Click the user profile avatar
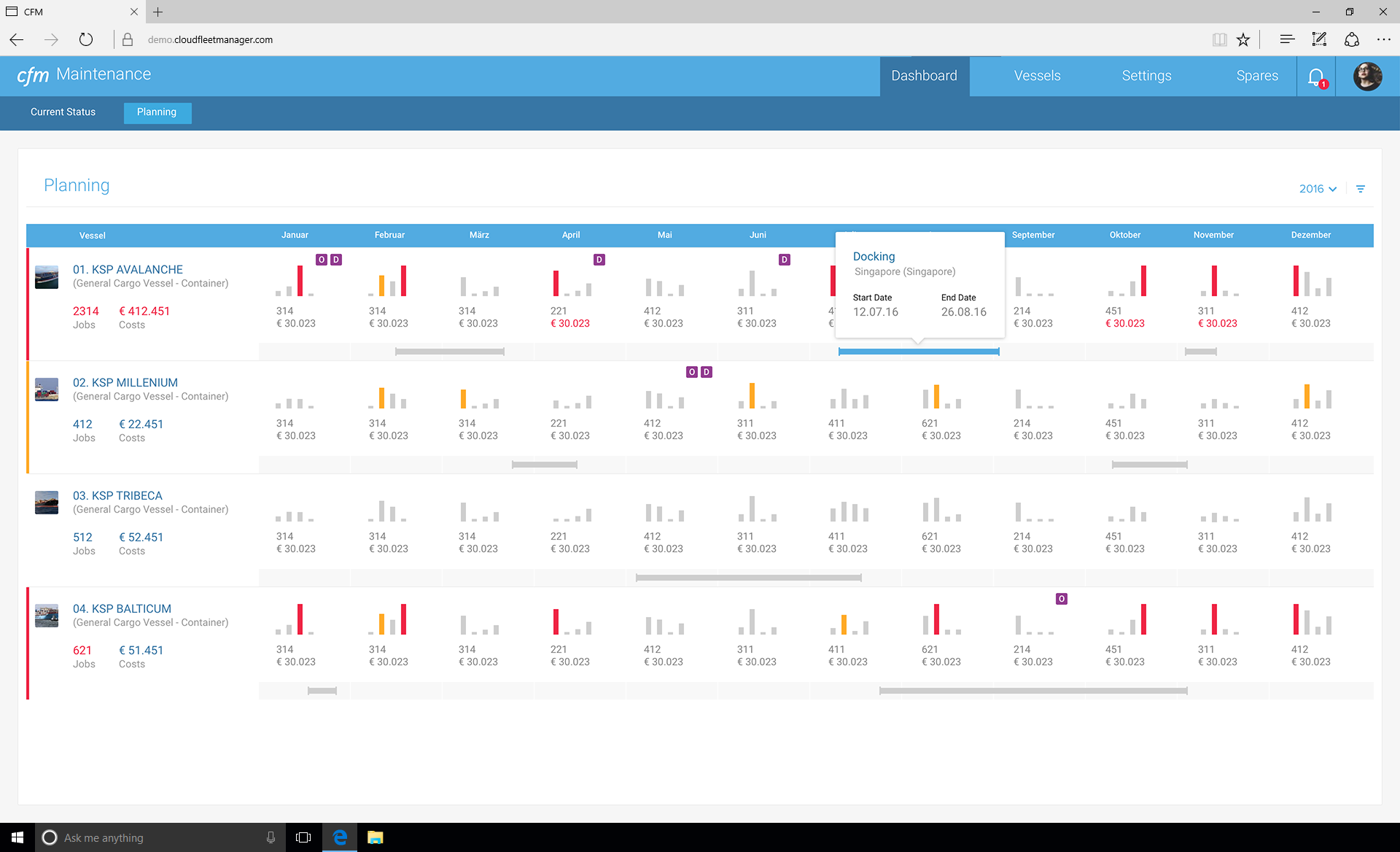 (x=1367, y=77)
